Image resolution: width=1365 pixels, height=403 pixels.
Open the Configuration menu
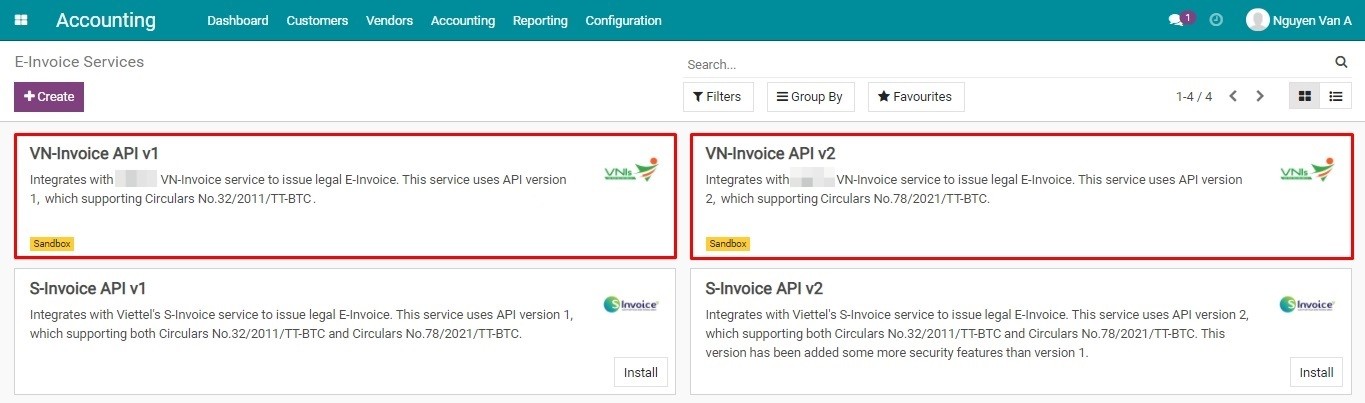click(623, 20)
